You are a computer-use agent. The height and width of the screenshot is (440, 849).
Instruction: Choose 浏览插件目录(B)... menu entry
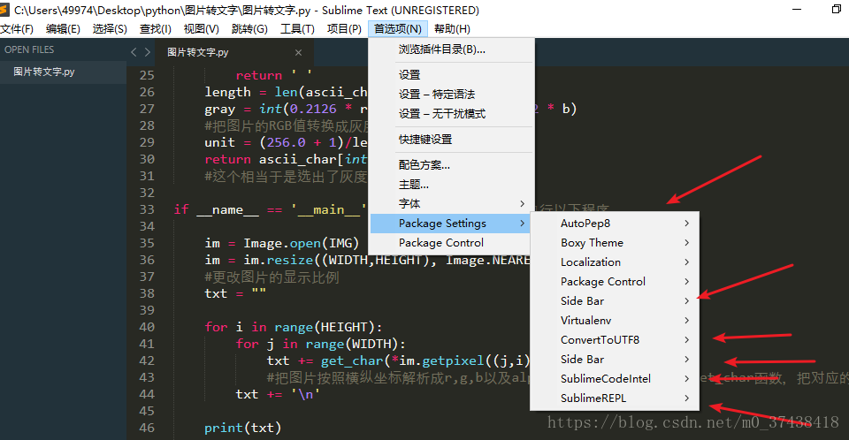[x=452, y=49]
